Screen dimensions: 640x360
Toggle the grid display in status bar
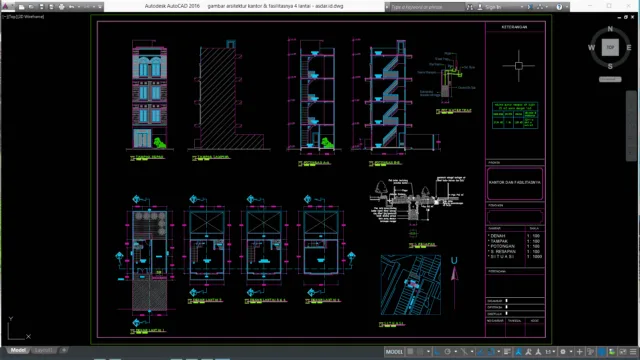410,351
